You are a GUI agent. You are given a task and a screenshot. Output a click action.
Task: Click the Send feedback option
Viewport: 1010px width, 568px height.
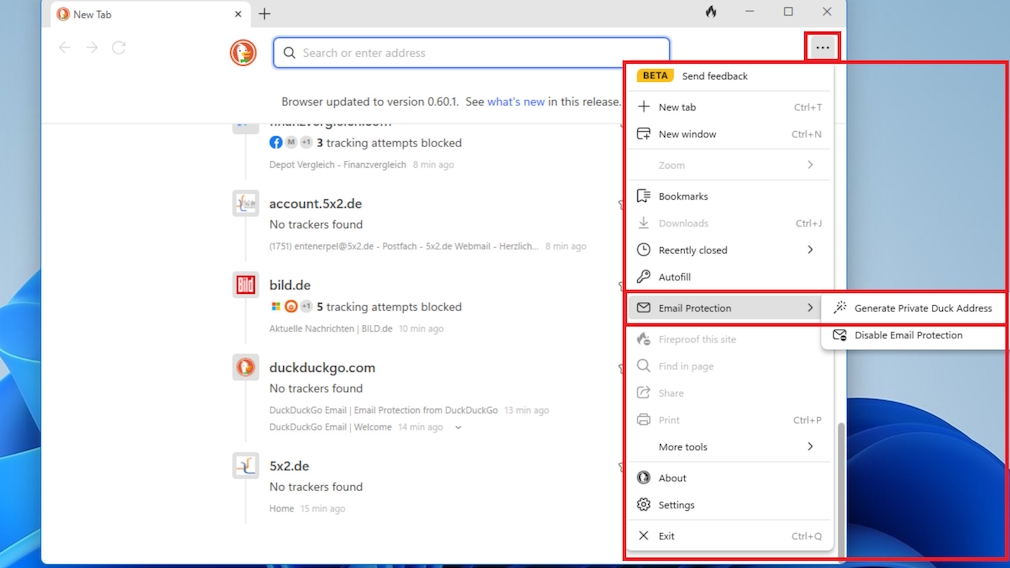coord(714,76)
